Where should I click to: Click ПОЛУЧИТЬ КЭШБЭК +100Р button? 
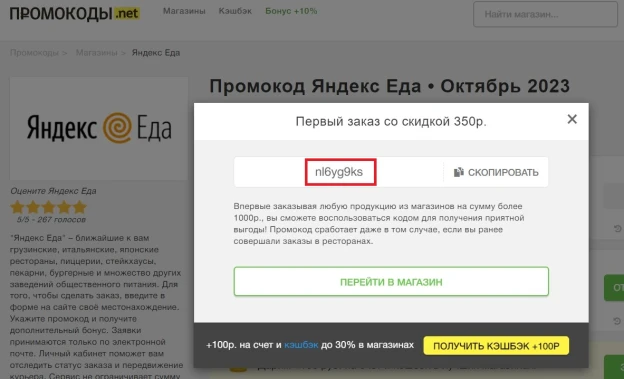pyautogui.click(x=496, y=346)
